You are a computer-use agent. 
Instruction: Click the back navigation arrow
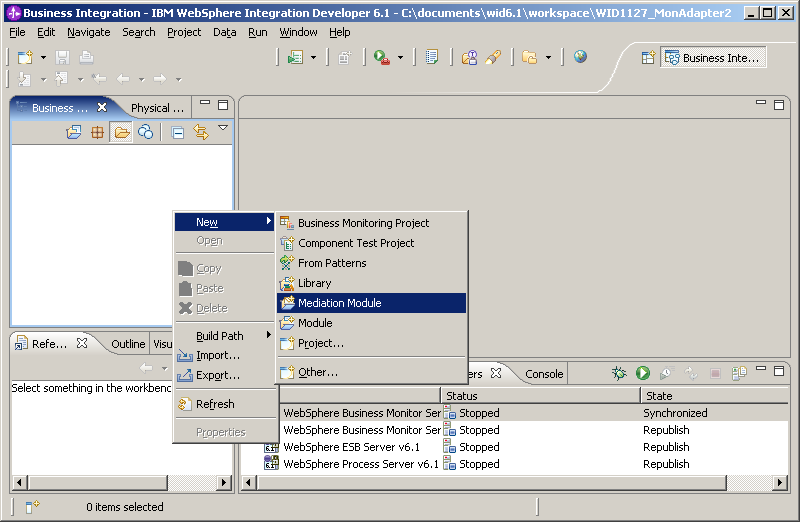(x=123, y=79)
